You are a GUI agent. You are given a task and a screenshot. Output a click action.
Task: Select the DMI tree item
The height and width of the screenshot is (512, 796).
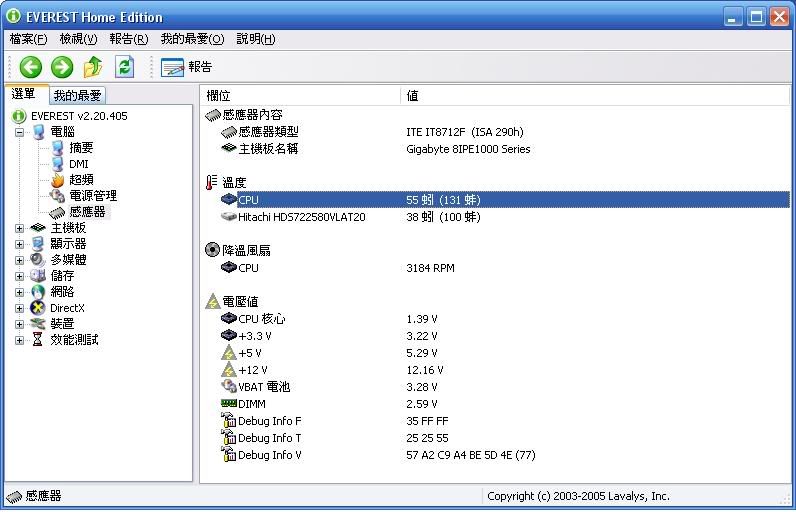(79, 164)
